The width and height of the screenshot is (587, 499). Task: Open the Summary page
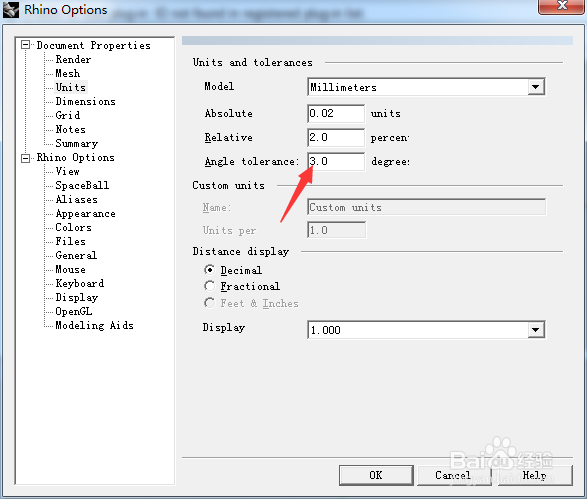(x=77, y=143)
